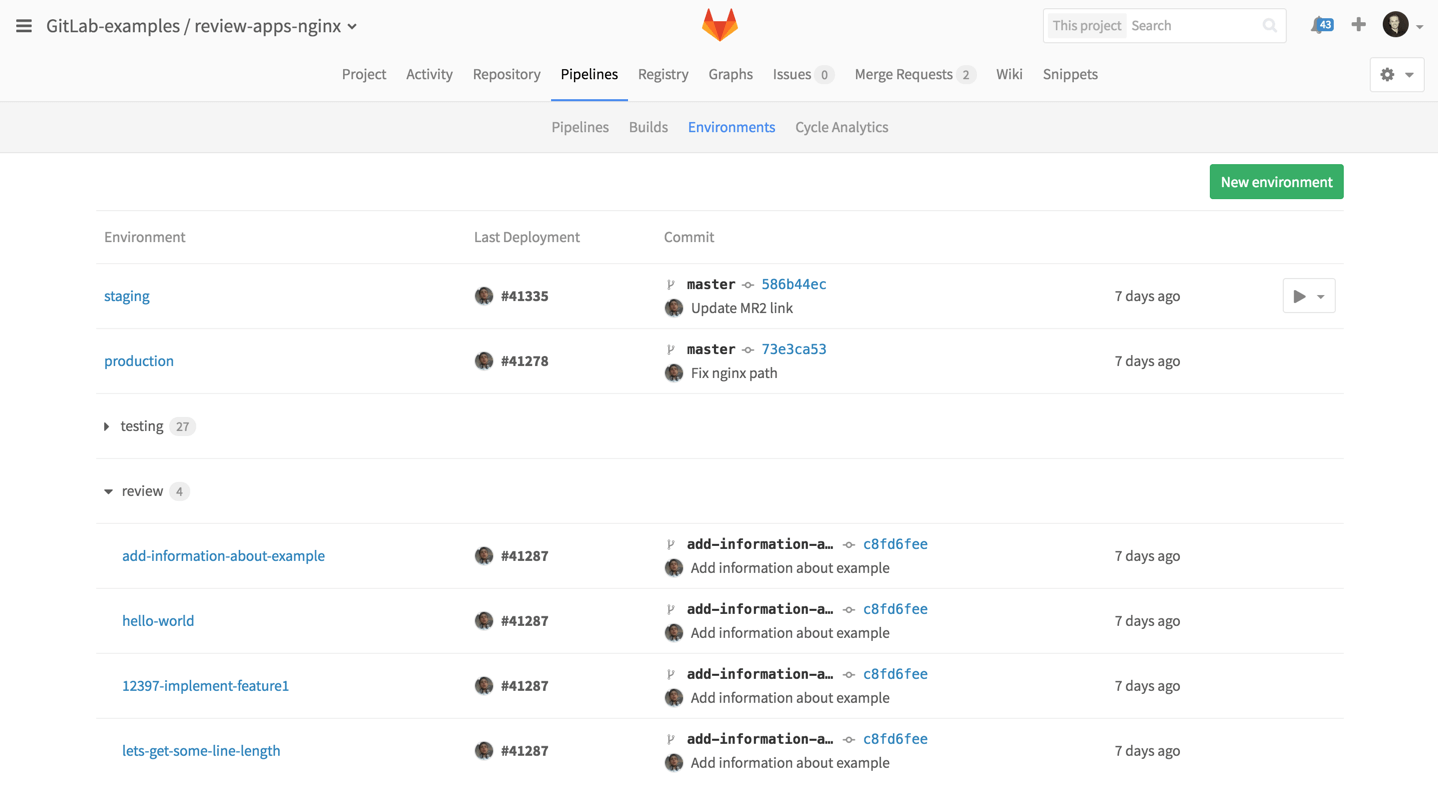Open the user avatar menu
This screenshot has height=802, width=1438.
point(1401,25)
